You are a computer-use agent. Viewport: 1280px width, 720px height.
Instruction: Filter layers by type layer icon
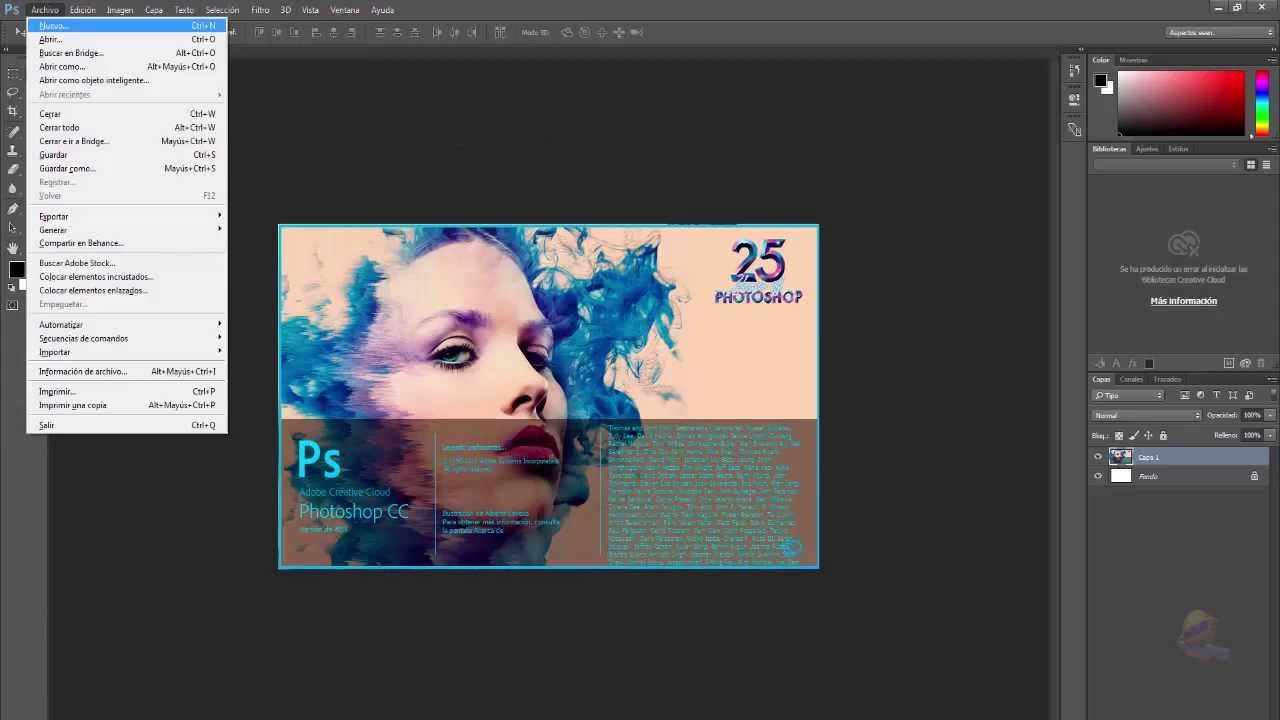click(x=1217, y=395)
